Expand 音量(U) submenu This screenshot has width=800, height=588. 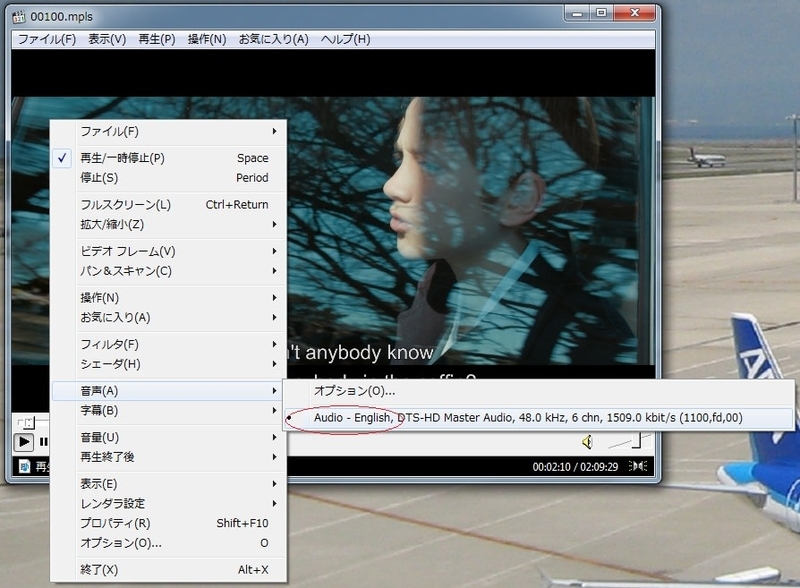point(168,437)
